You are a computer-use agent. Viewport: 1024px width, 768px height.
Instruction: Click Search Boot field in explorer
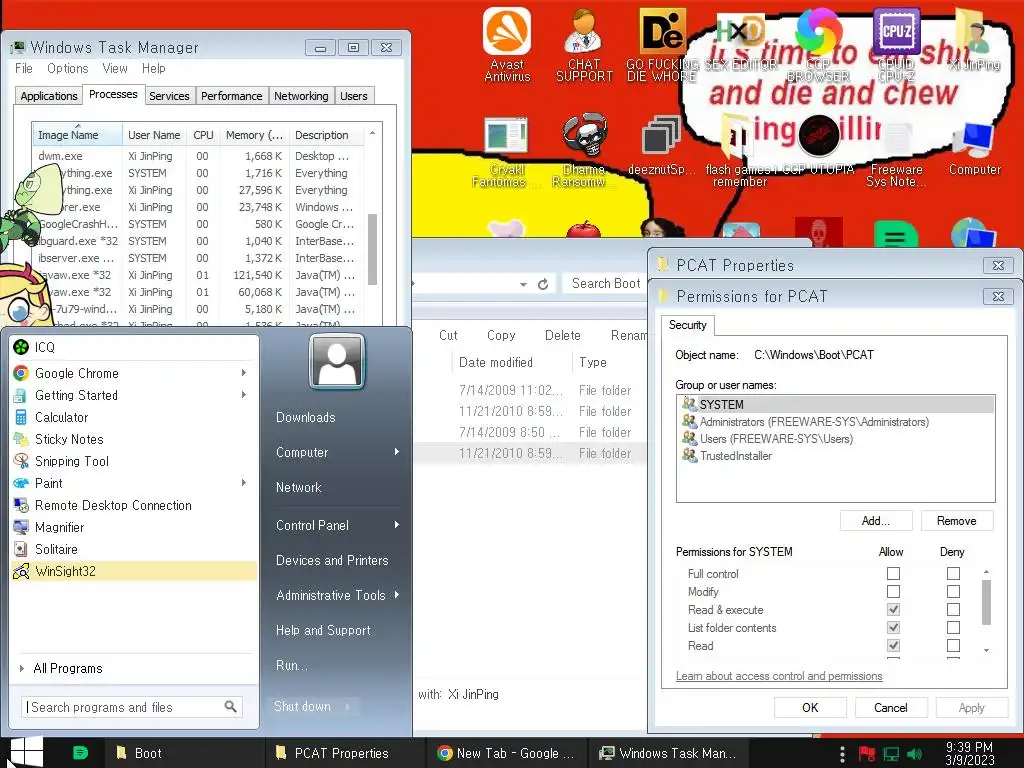606,283
